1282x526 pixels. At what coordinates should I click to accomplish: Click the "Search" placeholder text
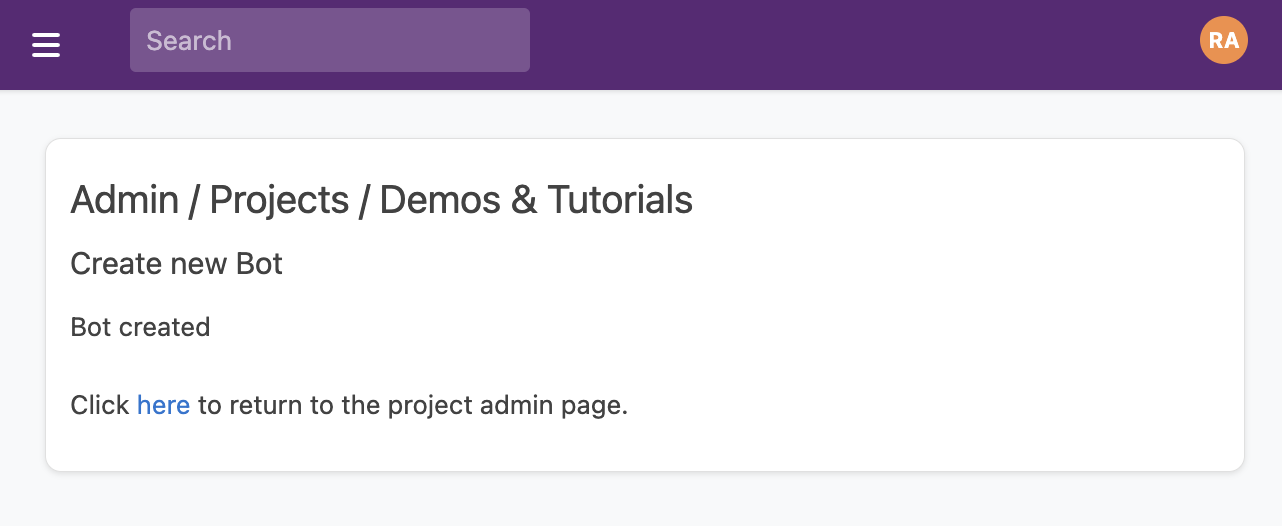click(189, 41)
